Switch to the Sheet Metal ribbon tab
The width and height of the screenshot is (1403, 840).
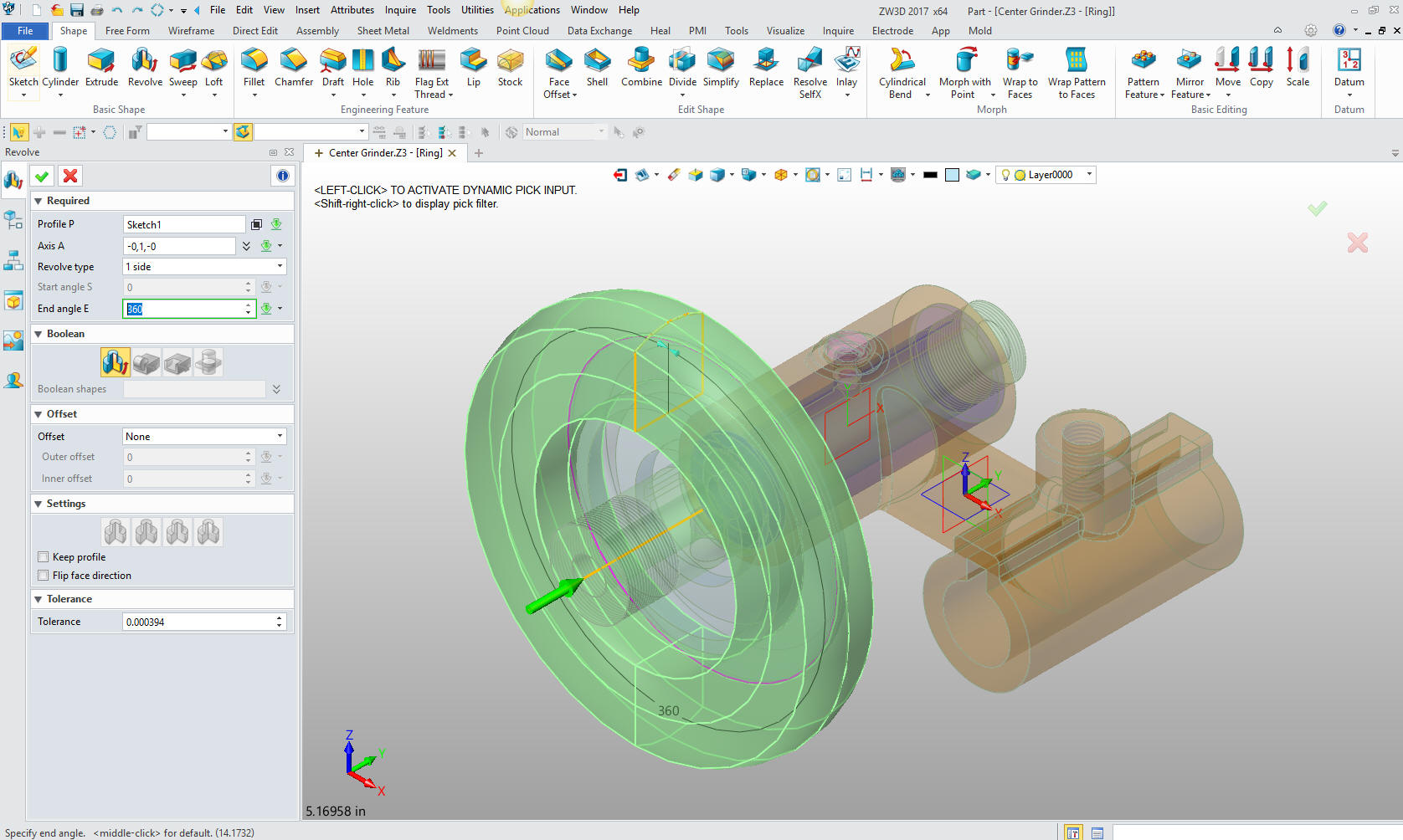[383, 31]
